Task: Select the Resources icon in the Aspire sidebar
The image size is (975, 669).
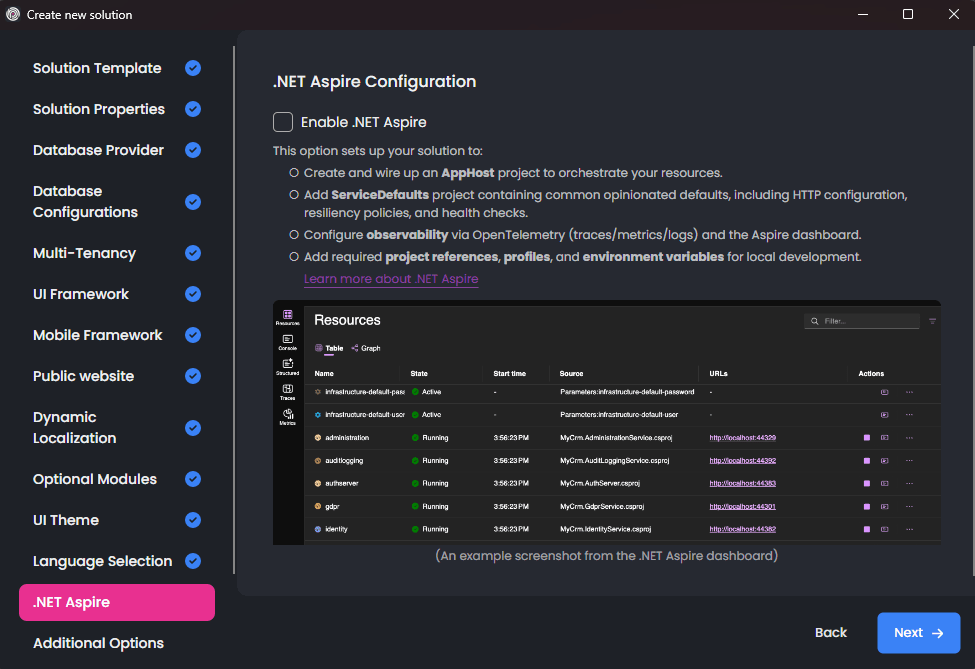Action: pos(287,313)
